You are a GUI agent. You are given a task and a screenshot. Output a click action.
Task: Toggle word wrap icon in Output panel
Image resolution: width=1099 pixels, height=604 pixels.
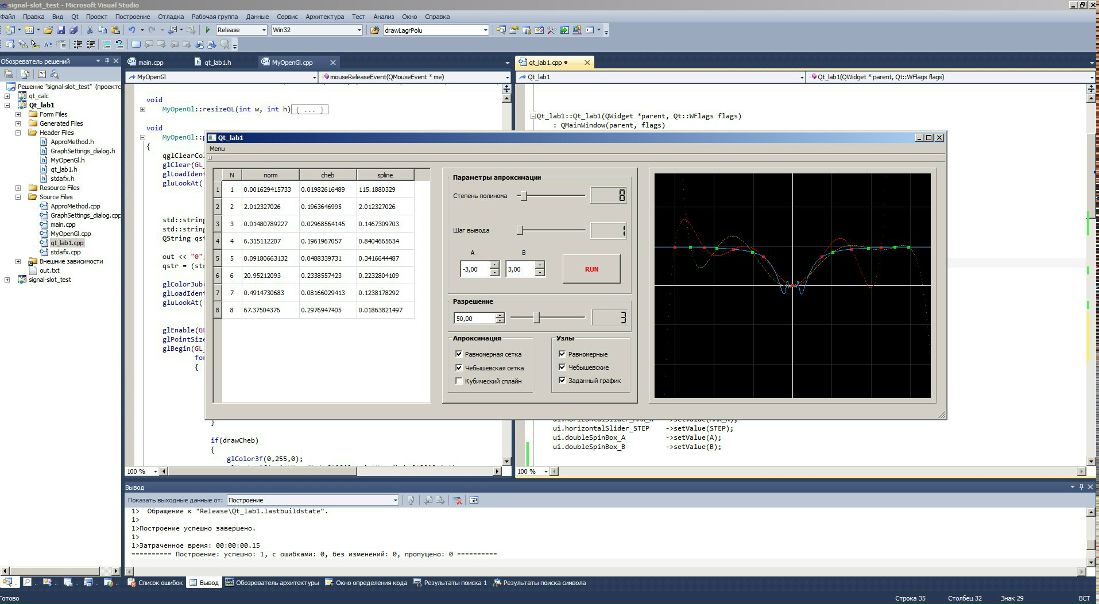(x=474, y=499)
